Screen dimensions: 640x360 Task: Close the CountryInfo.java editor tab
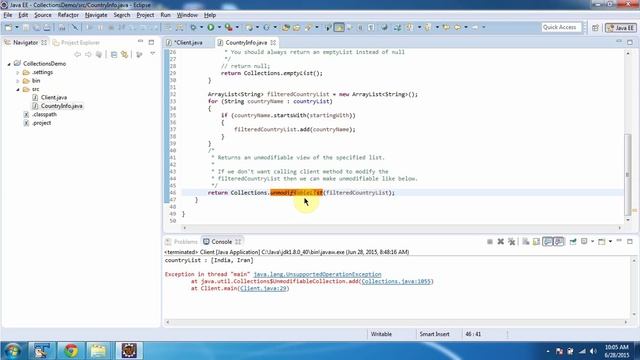[x=273, y=42]
